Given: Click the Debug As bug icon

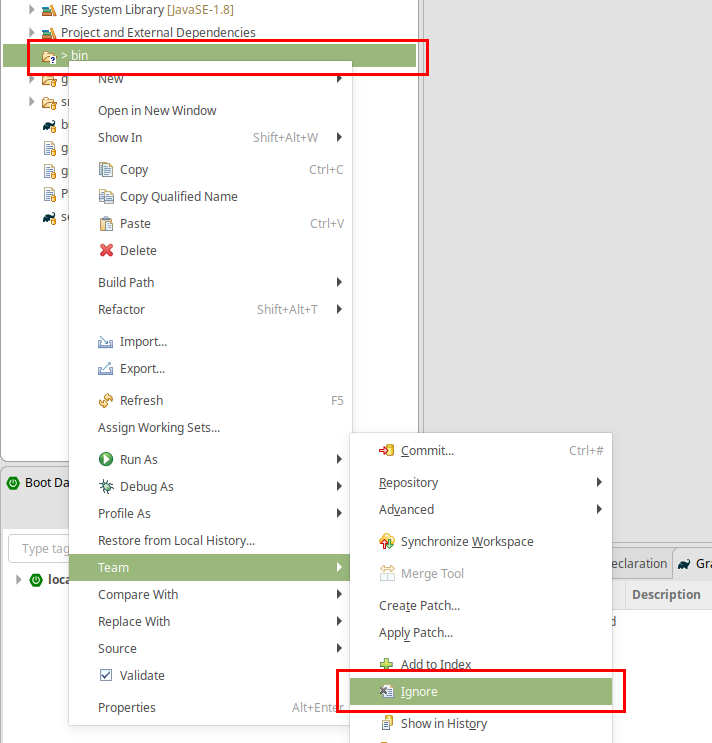Looking at the screenshot, I should click(x=106, y=487).
